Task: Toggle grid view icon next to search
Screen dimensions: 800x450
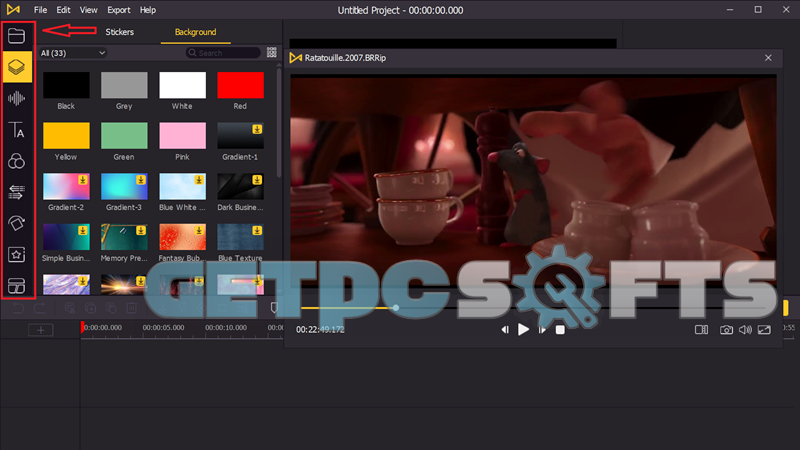Action: (x=271, y=53)
